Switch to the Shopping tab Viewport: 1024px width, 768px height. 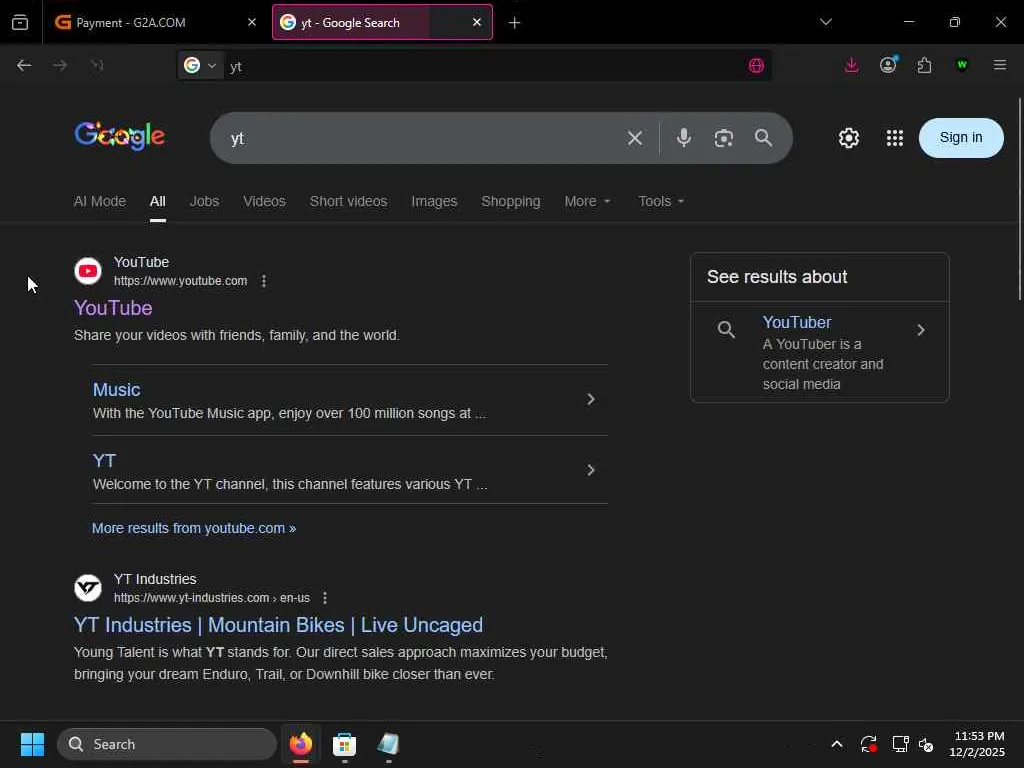(x=511, y=201)
